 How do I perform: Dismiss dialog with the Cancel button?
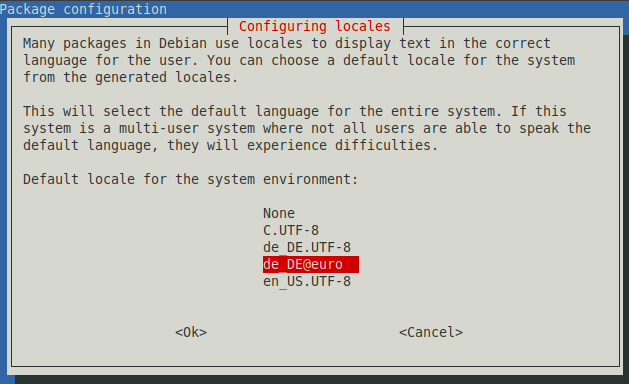click(x=431, y=332)
